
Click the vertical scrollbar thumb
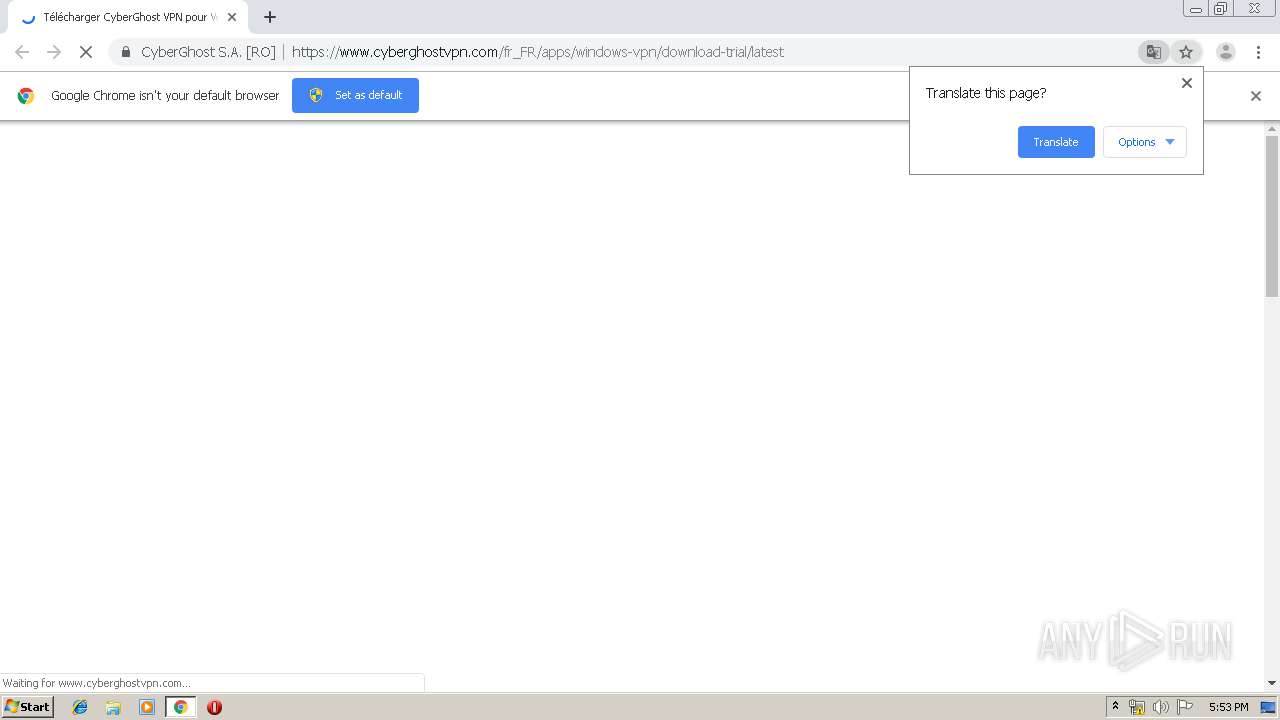point(1272,215)
